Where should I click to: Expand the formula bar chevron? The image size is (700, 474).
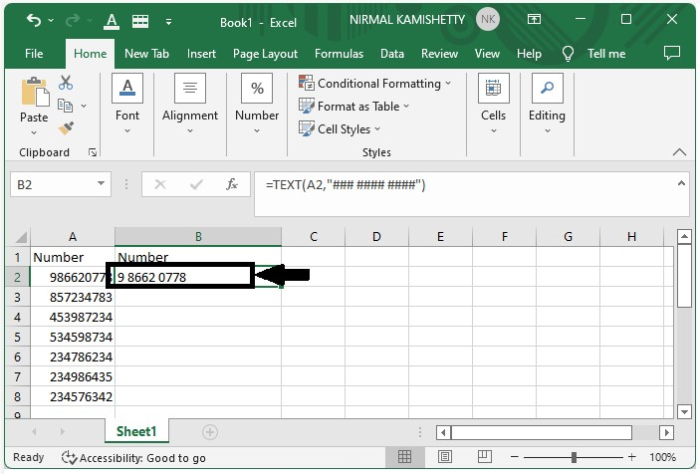coord(681,183)
